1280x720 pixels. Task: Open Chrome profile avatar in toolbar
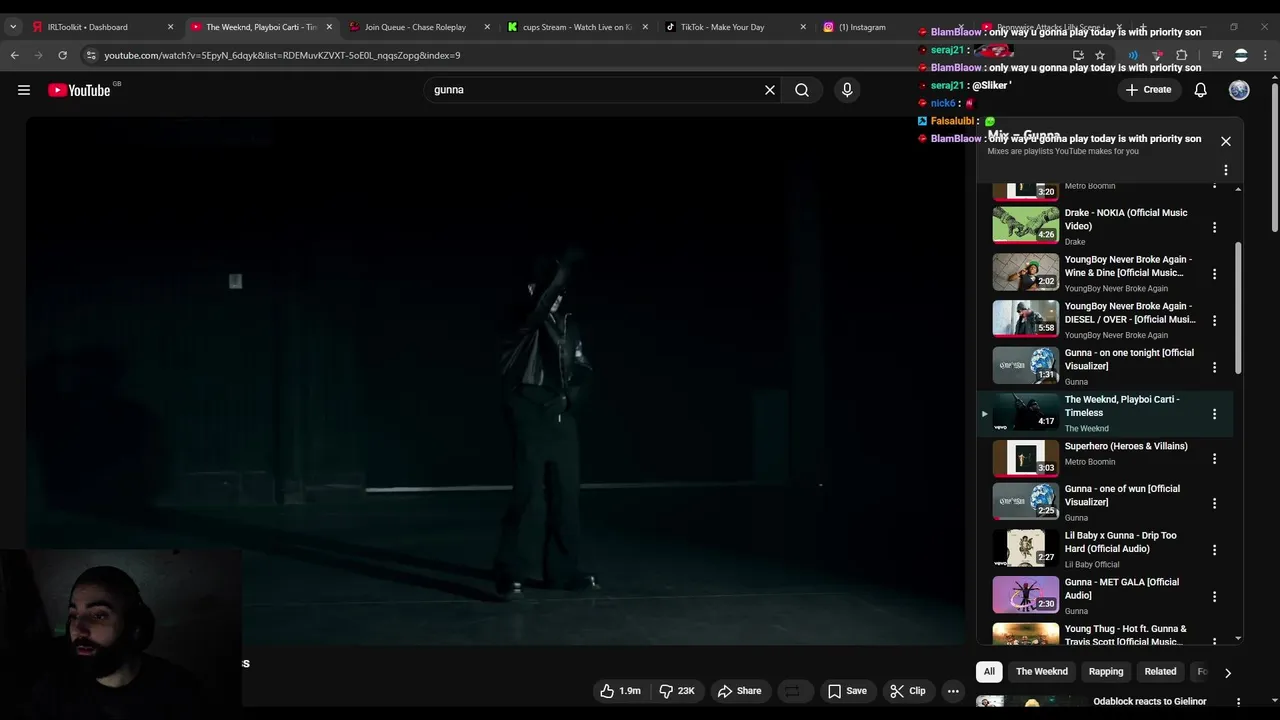coord(1241,55)
